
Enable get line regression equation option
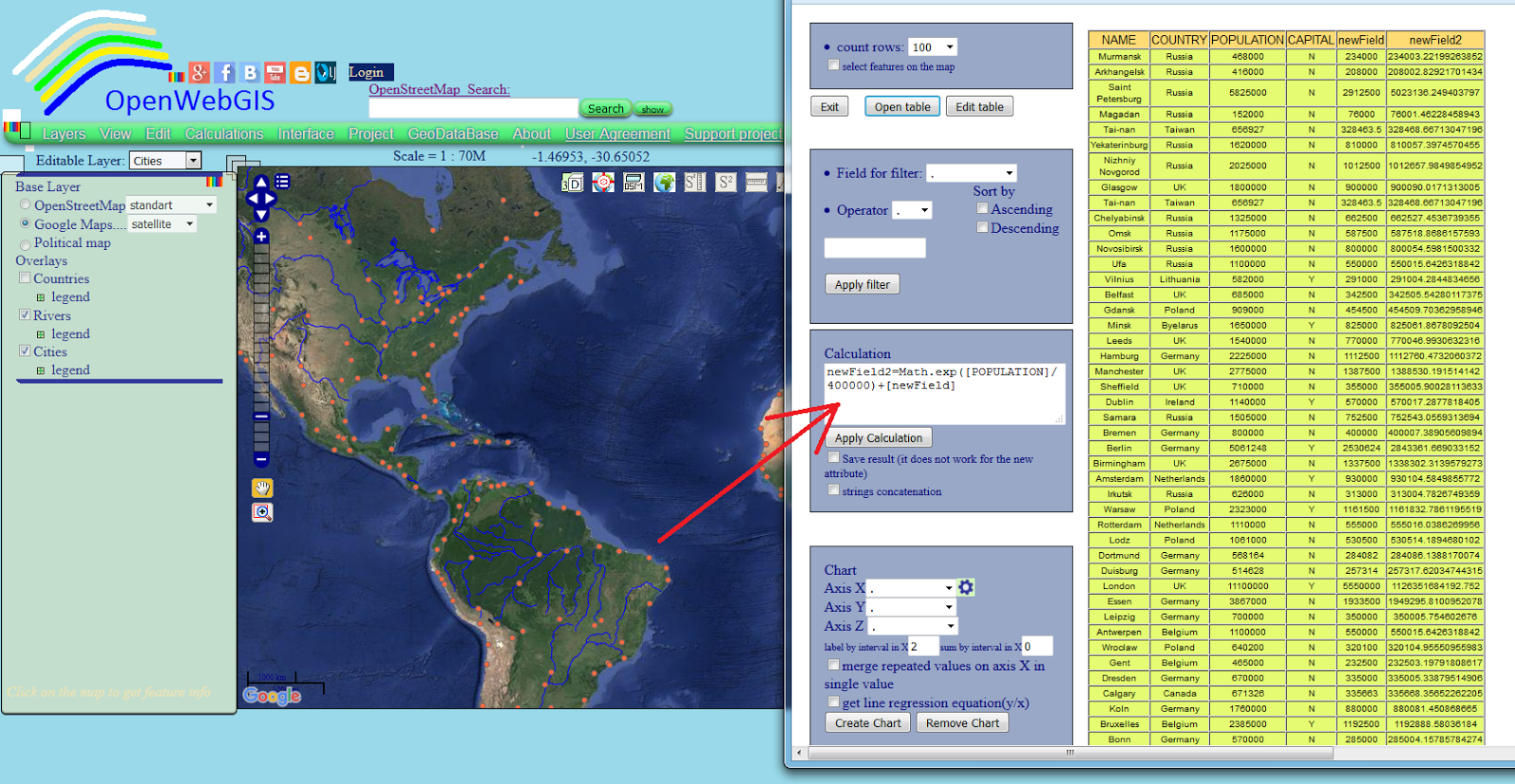pyautogui.click(x=833, y=702)
